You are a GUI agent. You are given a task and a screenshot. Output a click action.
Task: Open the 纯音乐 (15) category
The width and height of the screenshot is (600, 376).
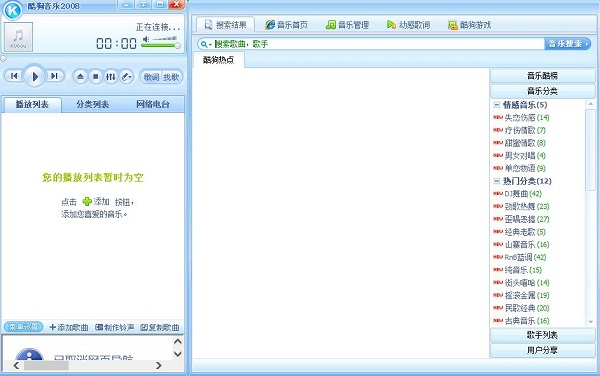(x=523, y=270)
